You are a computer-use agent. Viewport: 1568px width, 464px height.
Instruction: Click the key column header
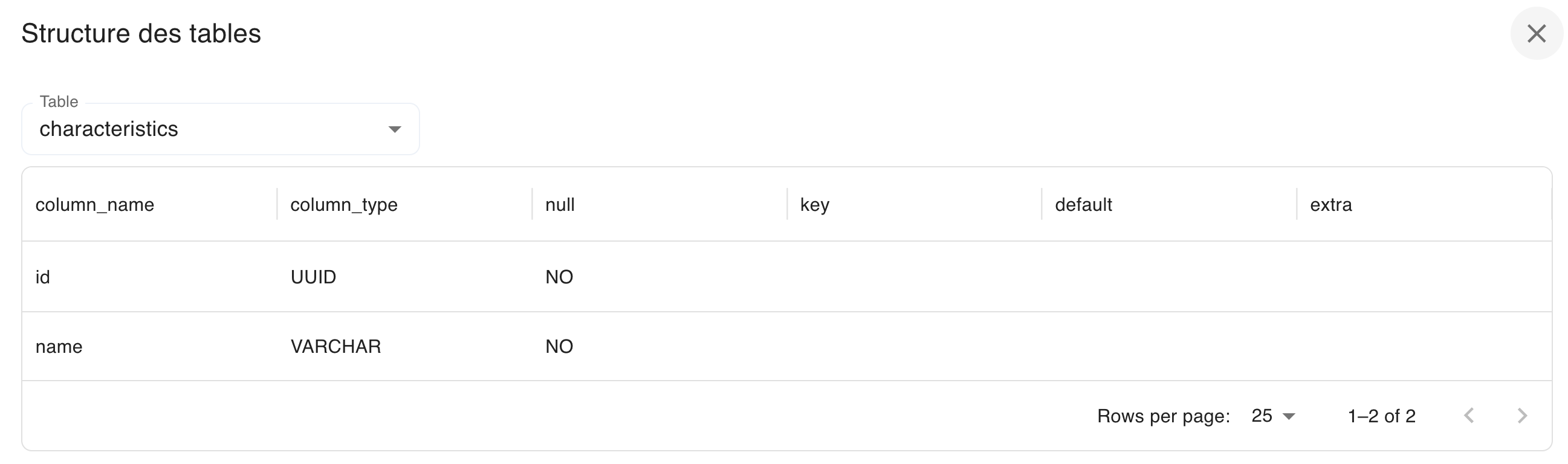coord(814,205)
